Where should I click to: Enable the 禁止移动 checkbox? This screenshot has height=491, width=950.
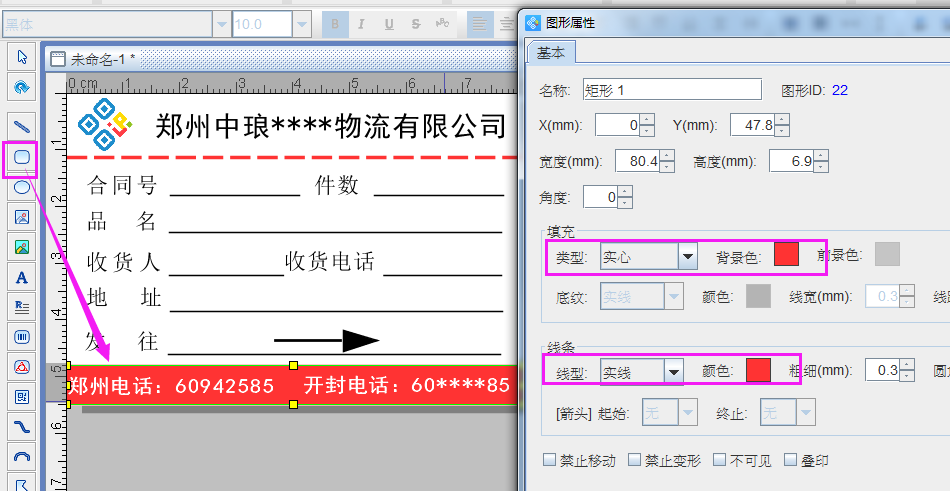point(549,461)
